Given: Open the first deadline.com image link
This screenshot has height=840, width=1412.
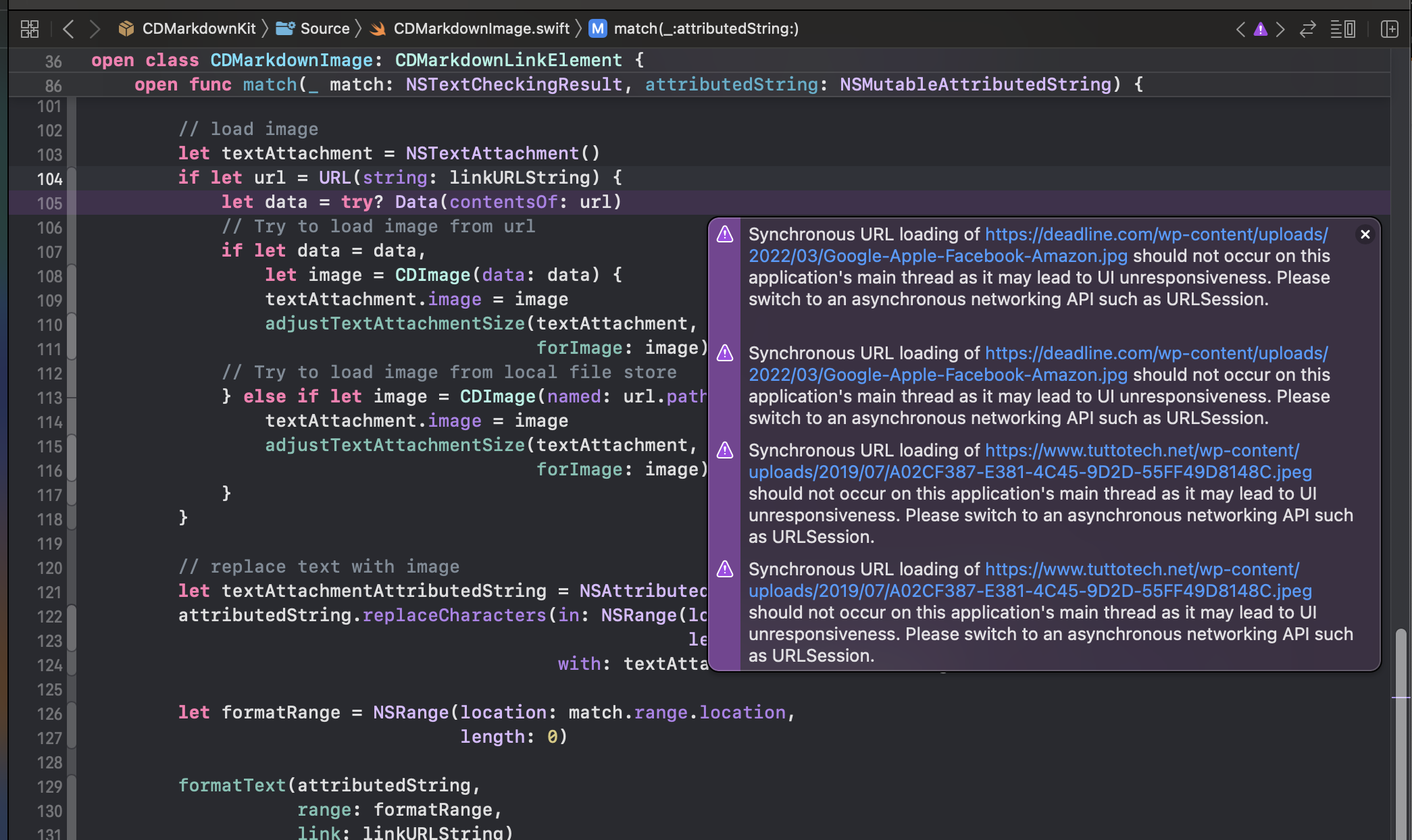Looking at the screenshot, I should [1155, 234].
